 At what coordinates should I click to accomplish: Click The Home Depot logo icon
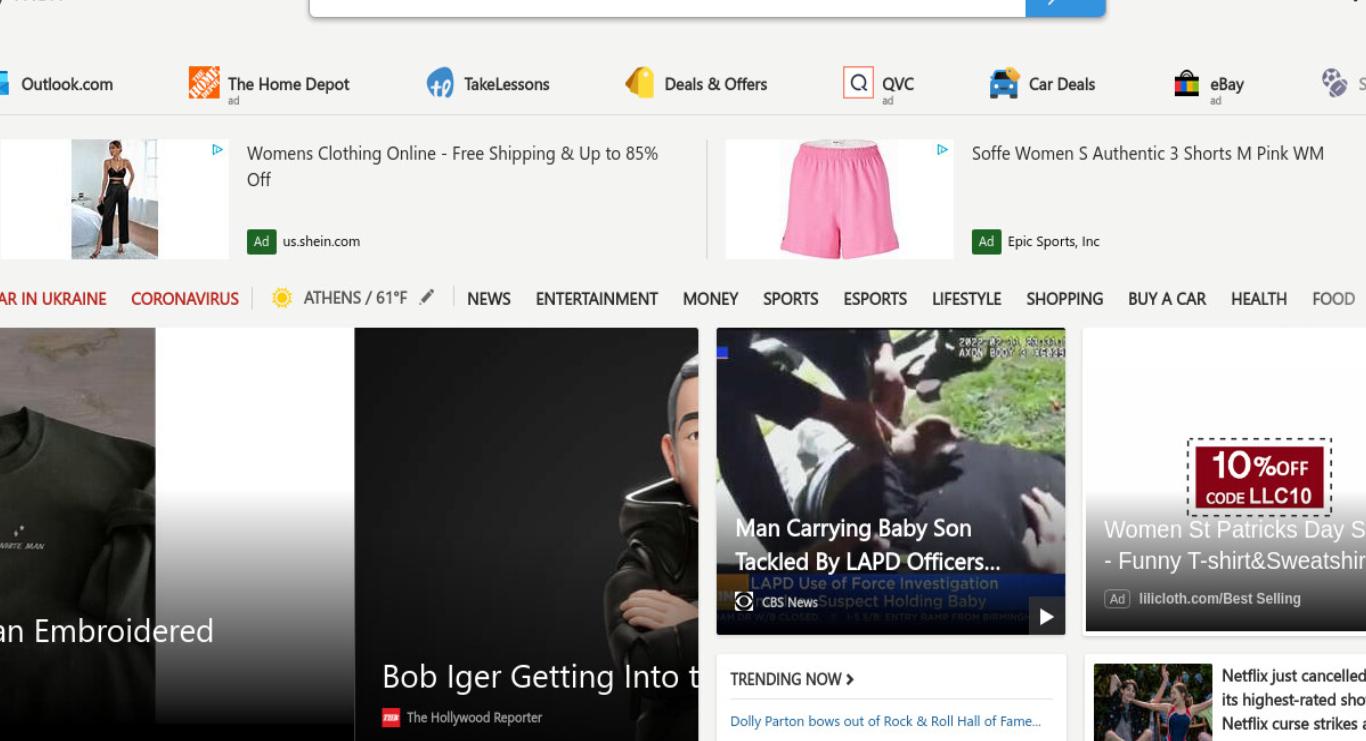coord(204,83)
